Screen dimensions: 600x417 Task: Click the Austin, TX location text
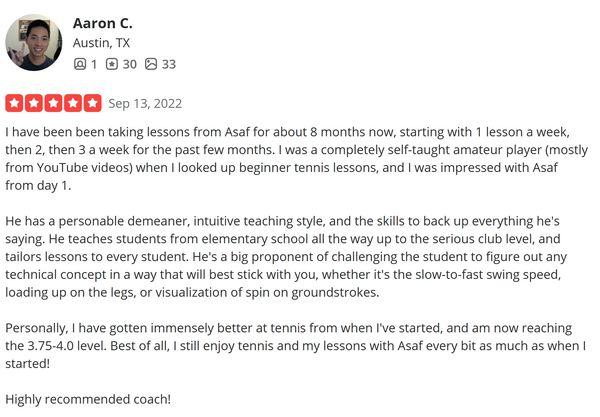[101, 43]
